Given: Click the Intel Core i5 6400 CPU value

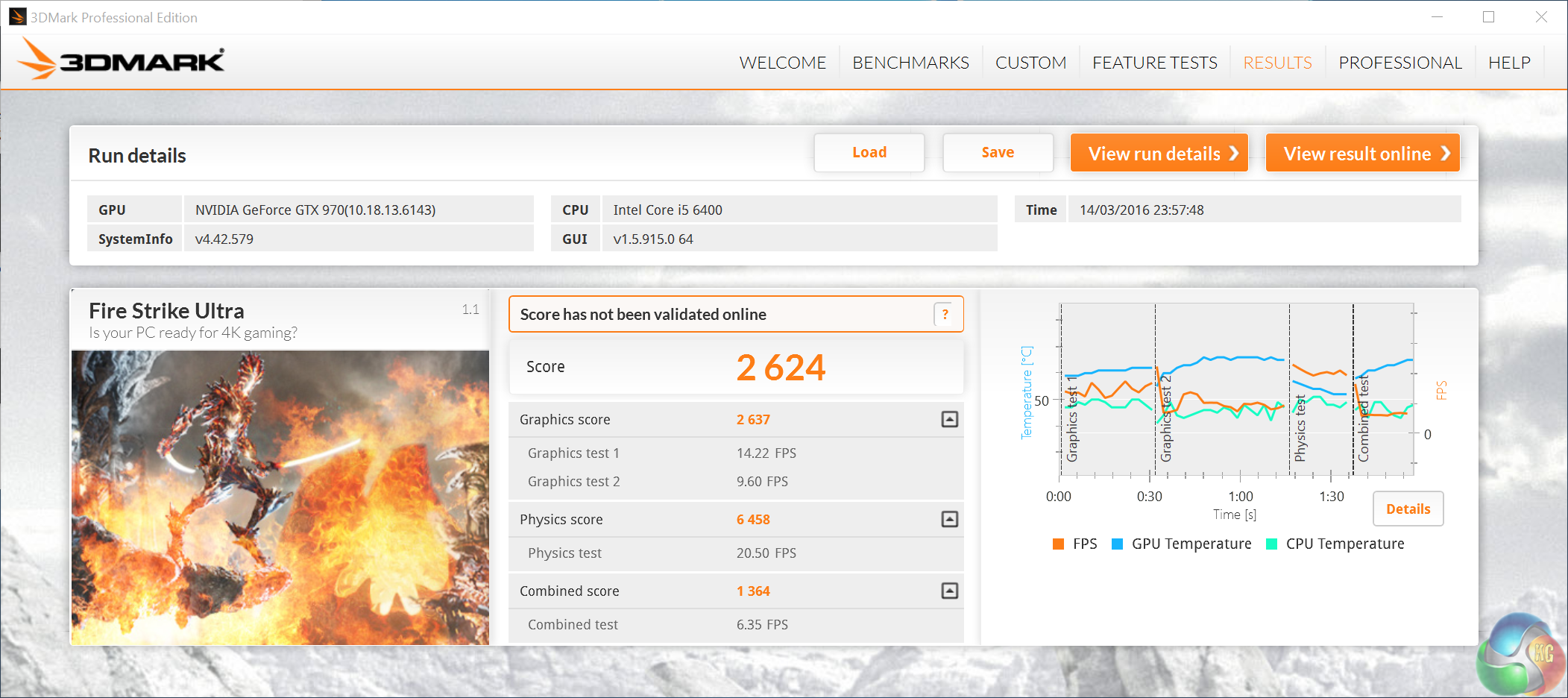Looking at the screenshot, I should pyautogui.click(x=668, y=210).
